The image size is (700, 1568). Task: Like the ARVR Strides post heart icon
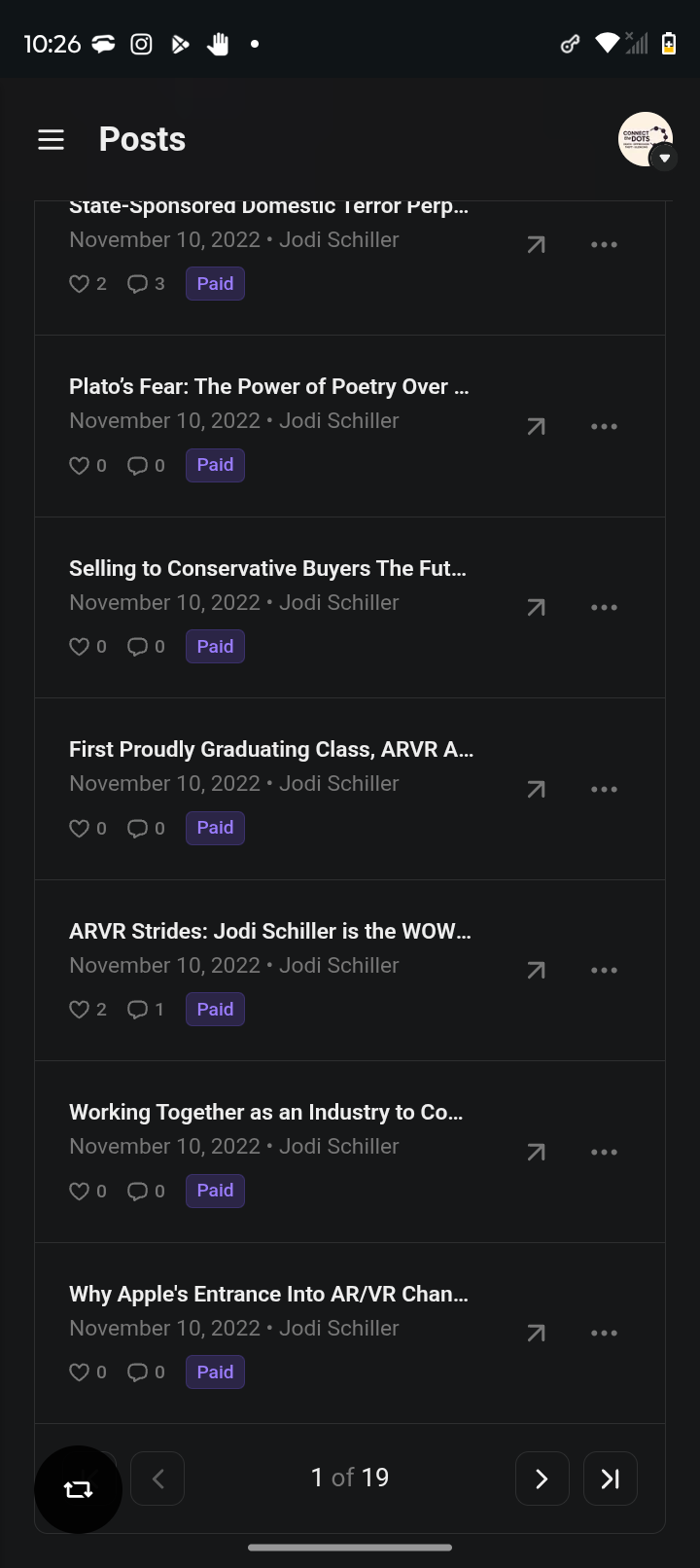tap(80, 1010)
